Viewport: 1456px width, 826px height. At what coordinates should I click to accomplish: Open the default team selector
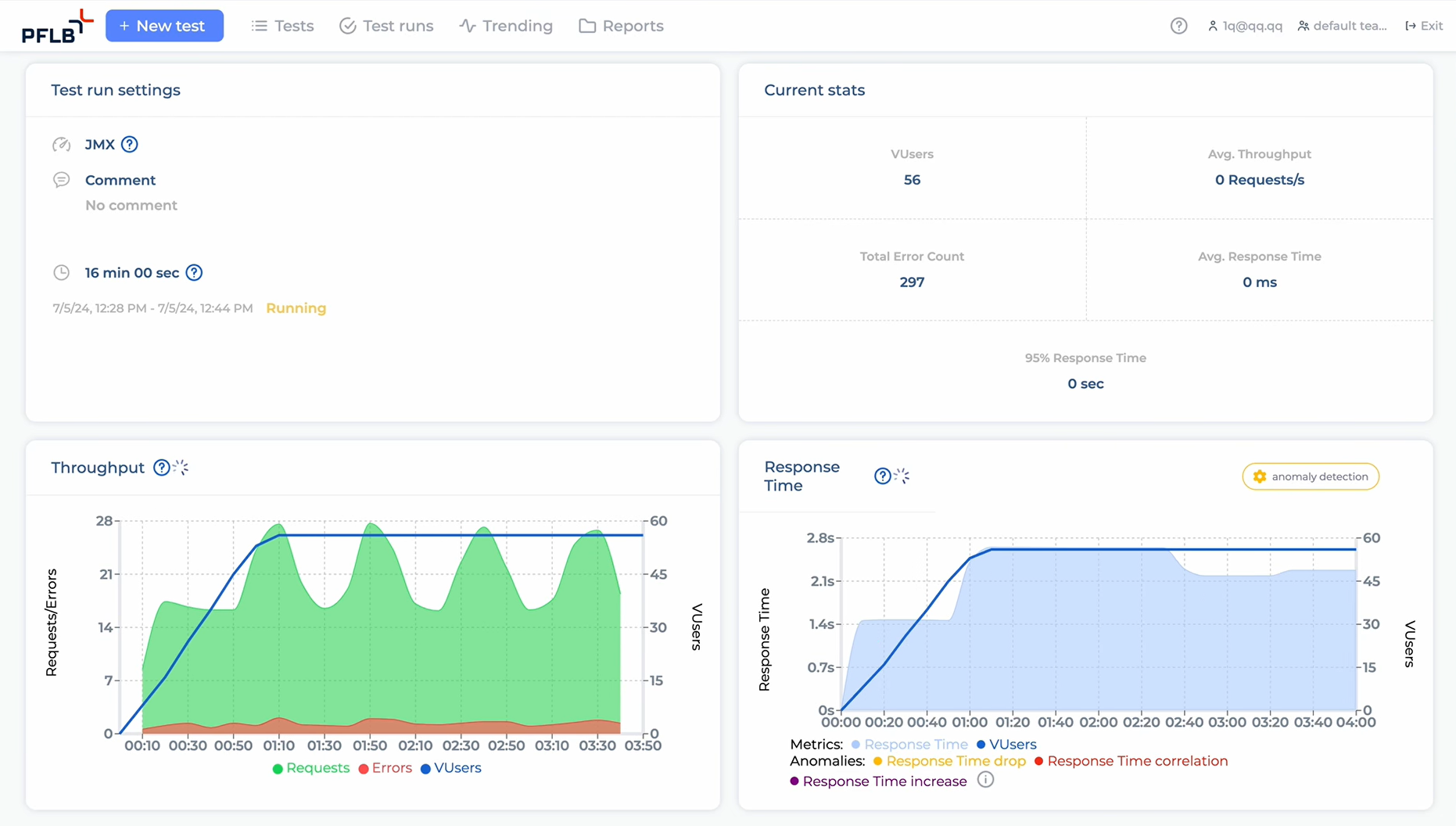(x=1342, y=26)
